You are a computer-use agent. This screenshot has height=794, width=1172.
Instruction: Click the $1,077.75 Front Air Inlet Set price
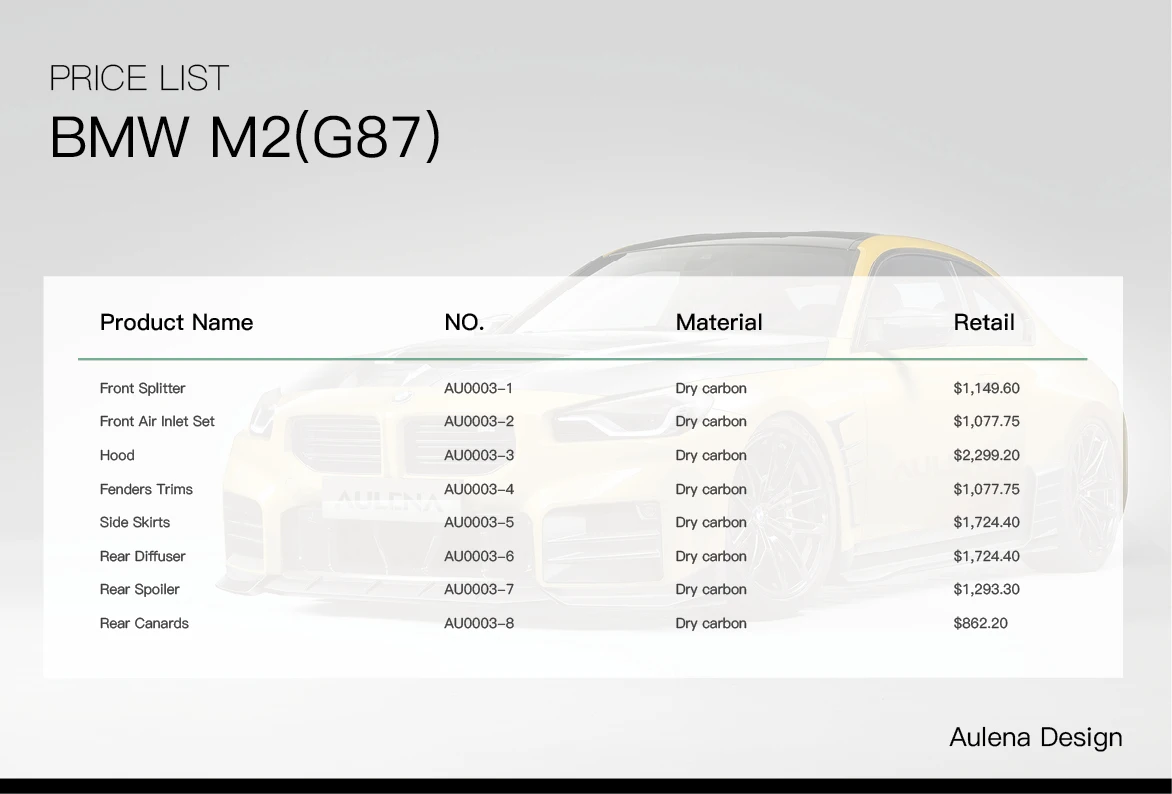(x=986, y=421)
